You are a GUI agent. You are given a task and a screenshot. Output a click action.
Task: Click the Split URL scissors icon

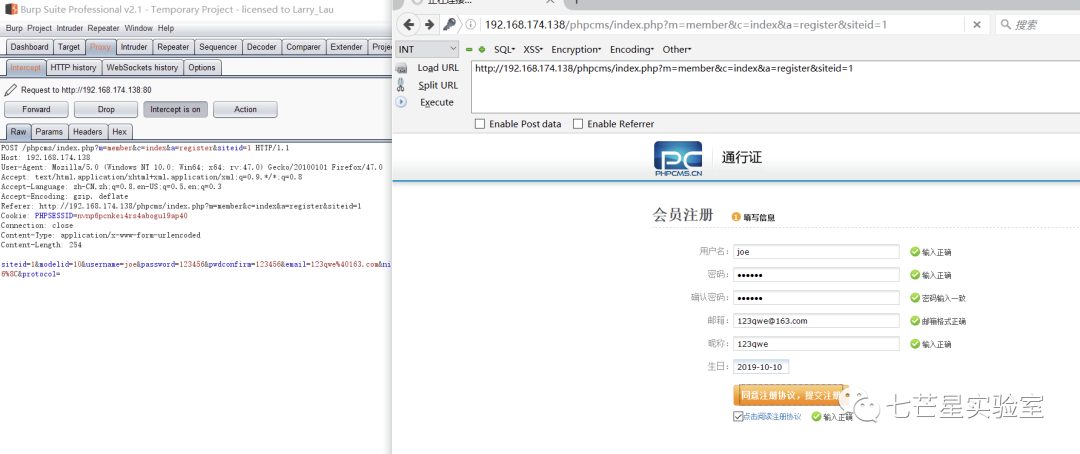pos(401,85)
